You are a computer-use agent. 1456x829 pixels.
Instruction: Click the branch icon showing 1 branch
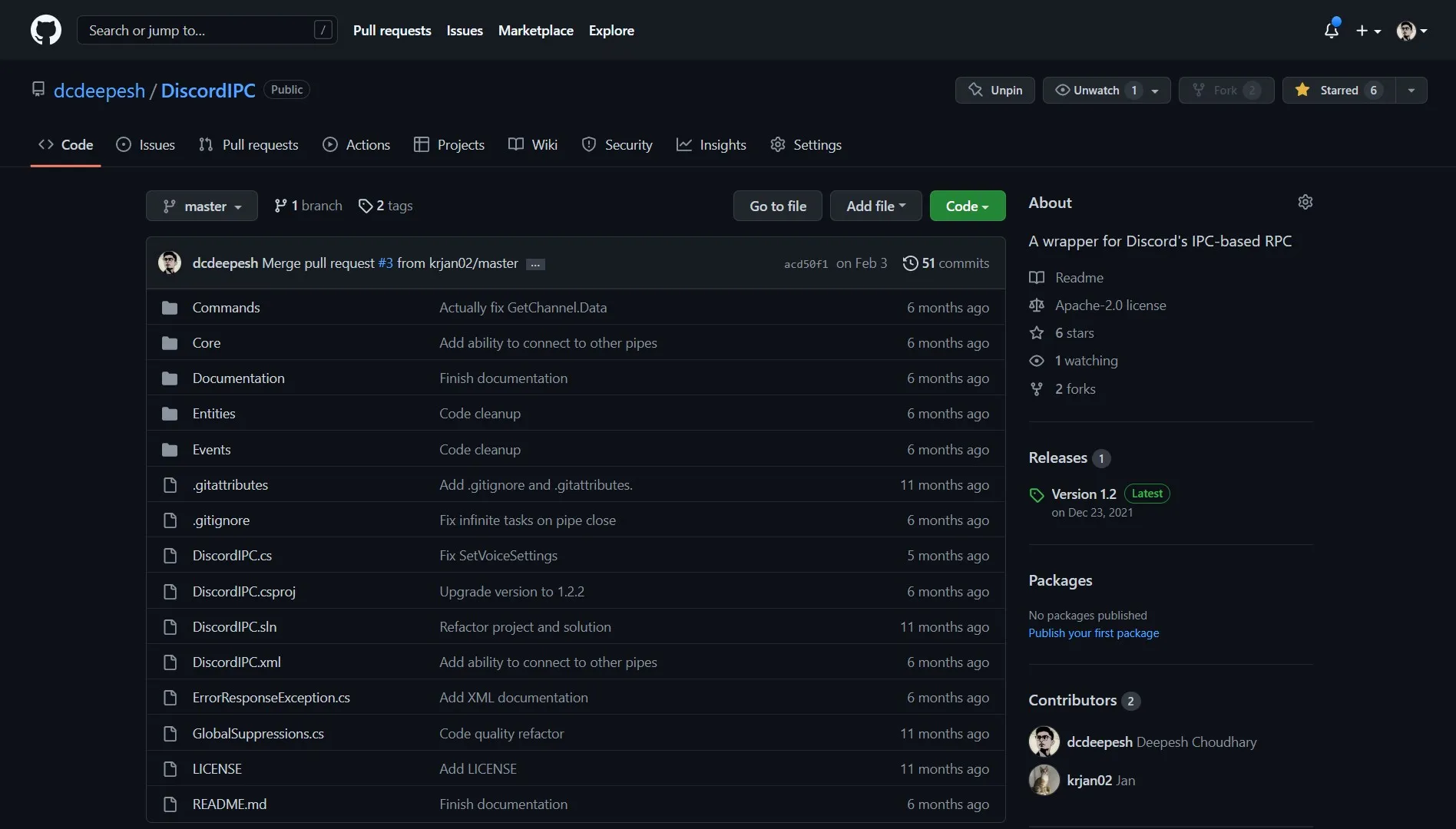[x=281, y=206]
